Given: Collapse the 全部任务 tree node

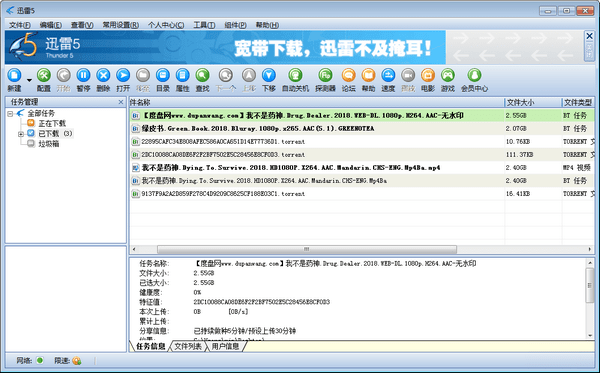Looking at the screenshot, I should [10, 114].
